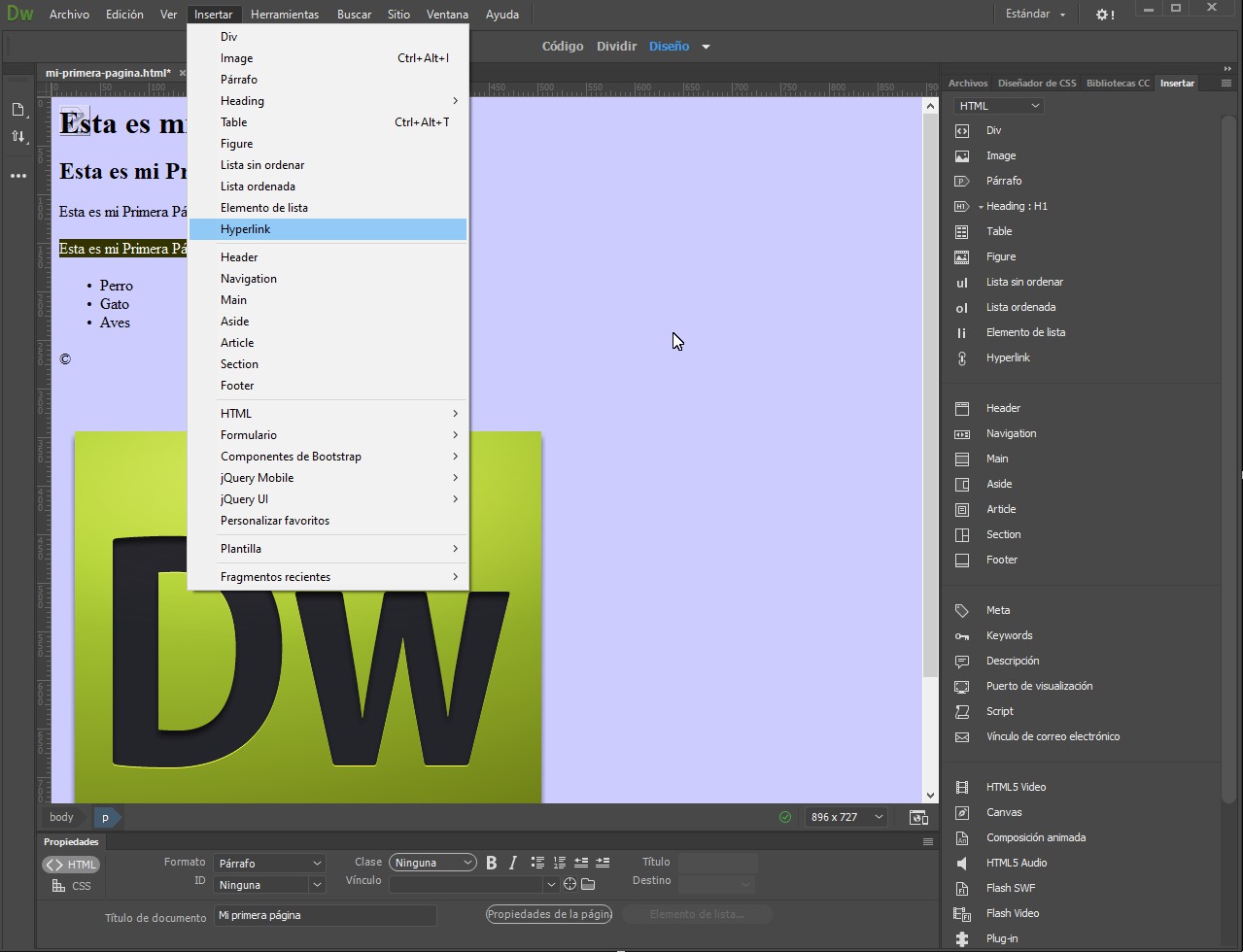Open the Herramientas menu
1243x952 pixels.
click(x=284, y=15)
